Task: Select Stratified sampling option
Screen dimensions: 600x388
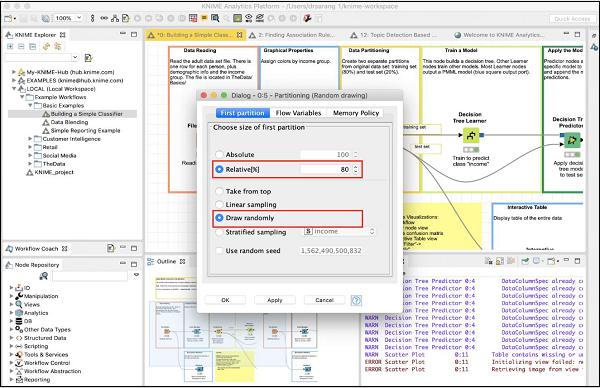Action: coord(219,232)
